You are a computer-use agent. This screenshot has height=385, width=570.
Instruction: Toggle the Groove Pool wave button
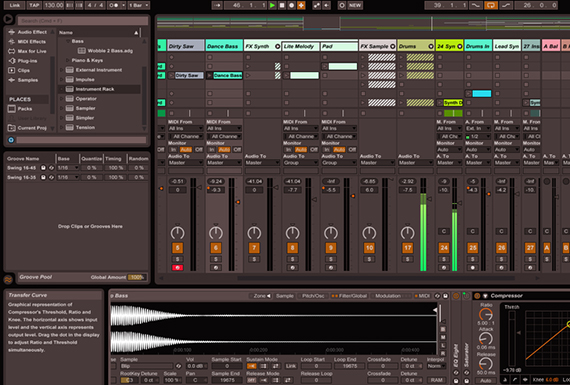point(8,279)
